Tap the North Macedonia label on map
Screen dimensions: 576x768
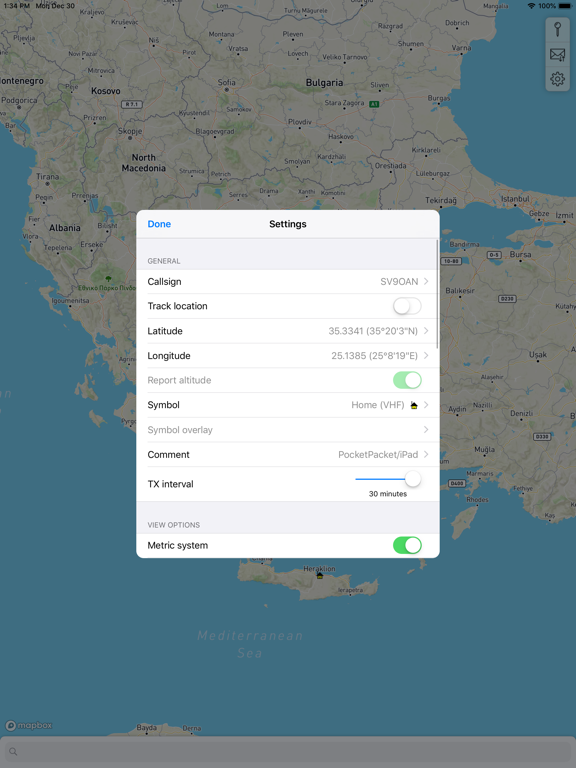point(144,163)
